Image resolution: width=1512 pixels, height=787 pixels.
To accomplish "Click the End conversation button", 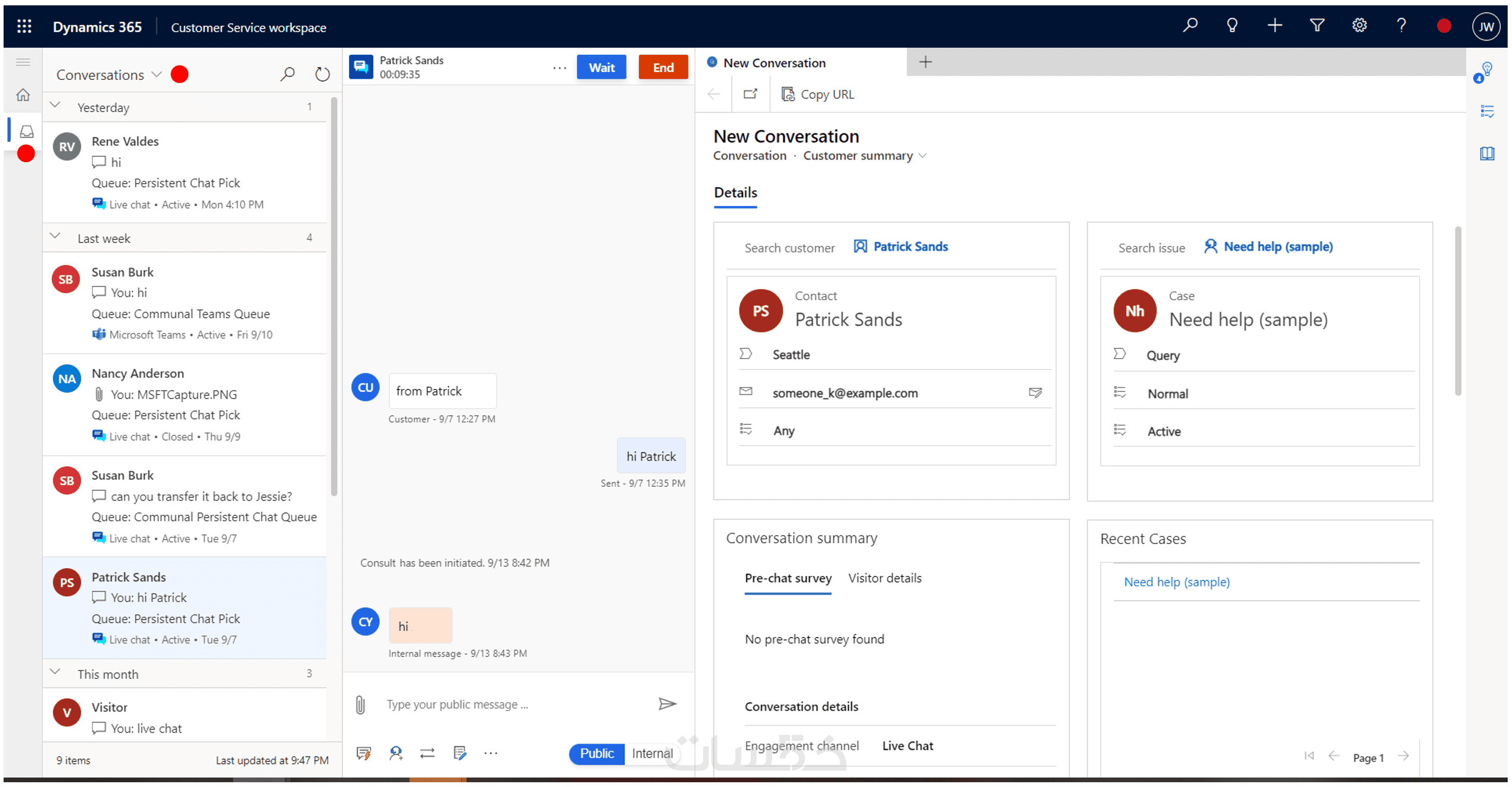I will (663, 67).
